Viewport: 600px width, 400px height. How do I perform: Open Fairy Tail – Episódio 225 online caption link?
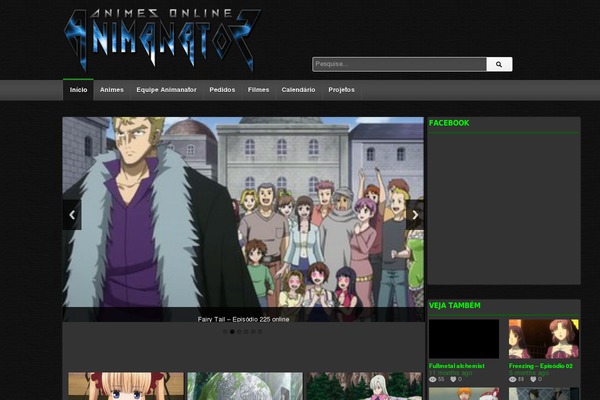[243, 319]
